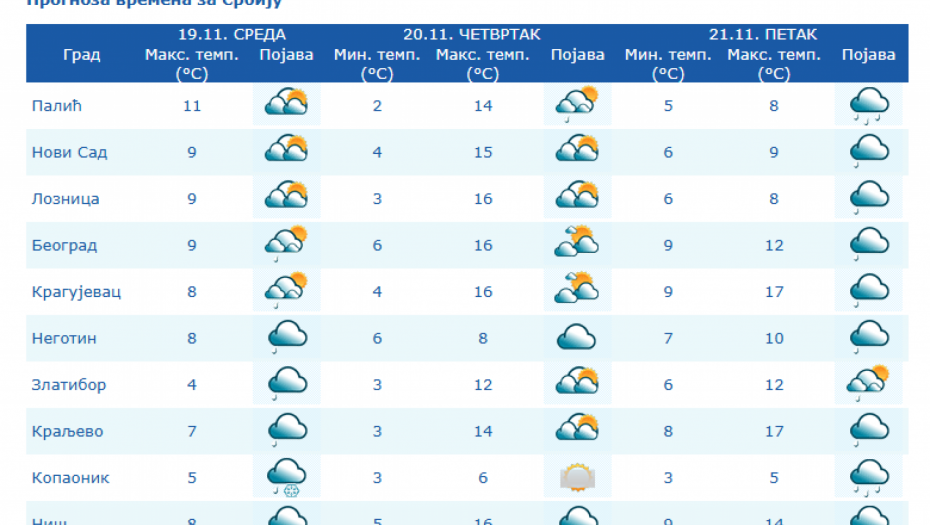This screenshot has width=930, height=525.
Task: Click Палић Friday rainy cloud icon
Action: pos(868,105)
